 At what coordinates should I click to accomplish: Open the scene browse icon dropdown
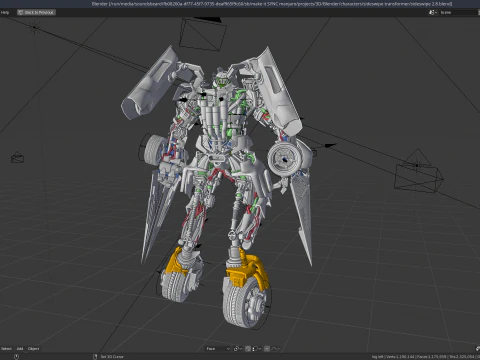(433, 12)
